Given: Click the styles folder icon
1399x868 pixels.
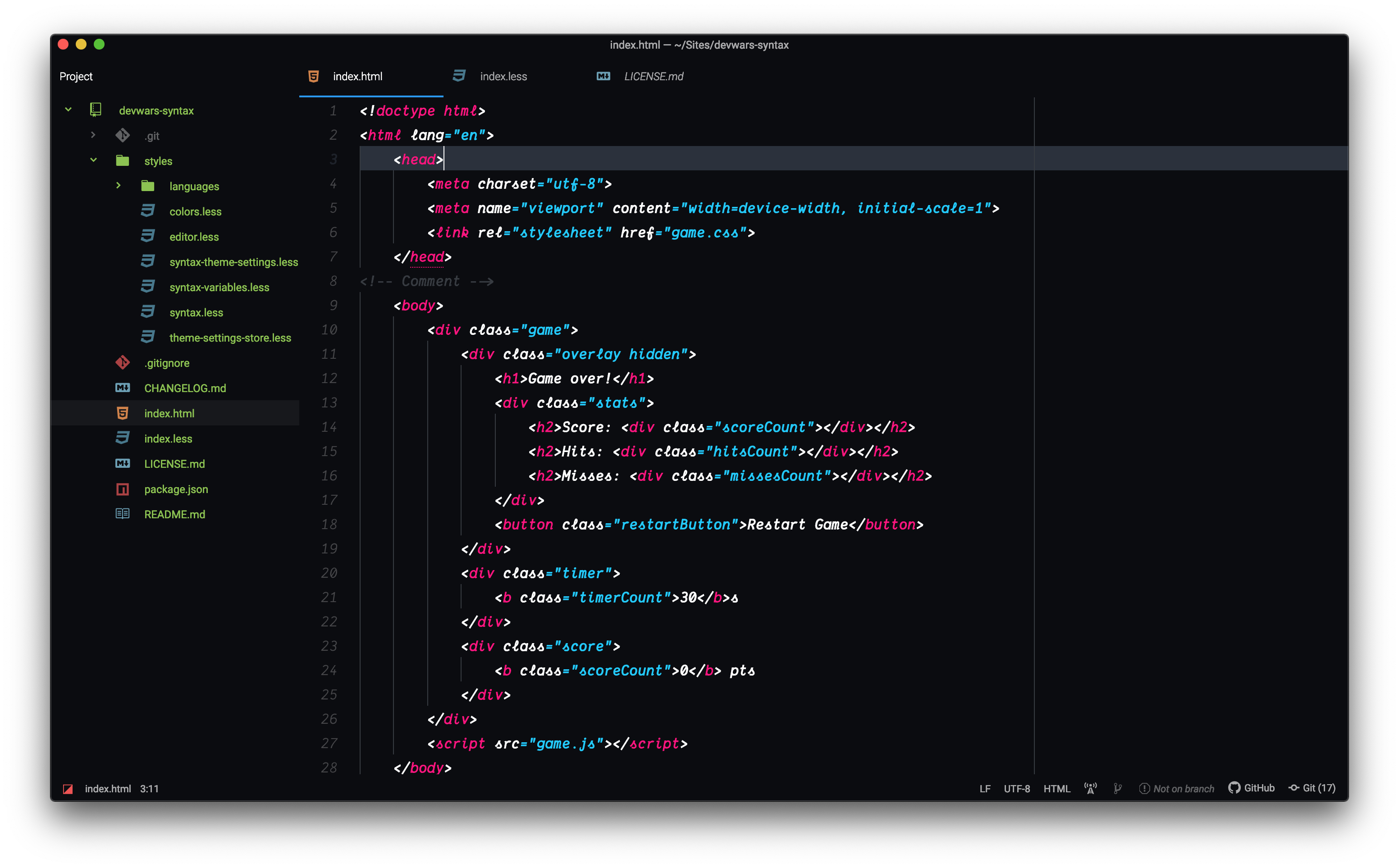Looking at the screenshot, I should click(122, 160).
